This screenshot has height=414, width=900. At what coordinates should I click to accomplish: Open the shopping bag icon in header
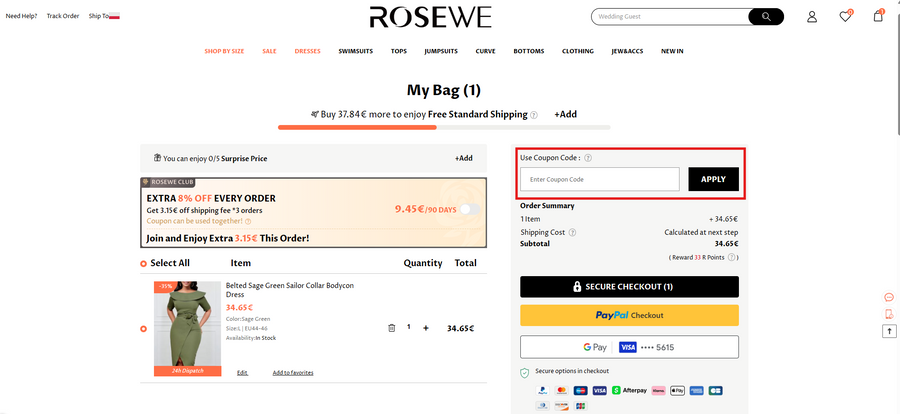[878, 17]
